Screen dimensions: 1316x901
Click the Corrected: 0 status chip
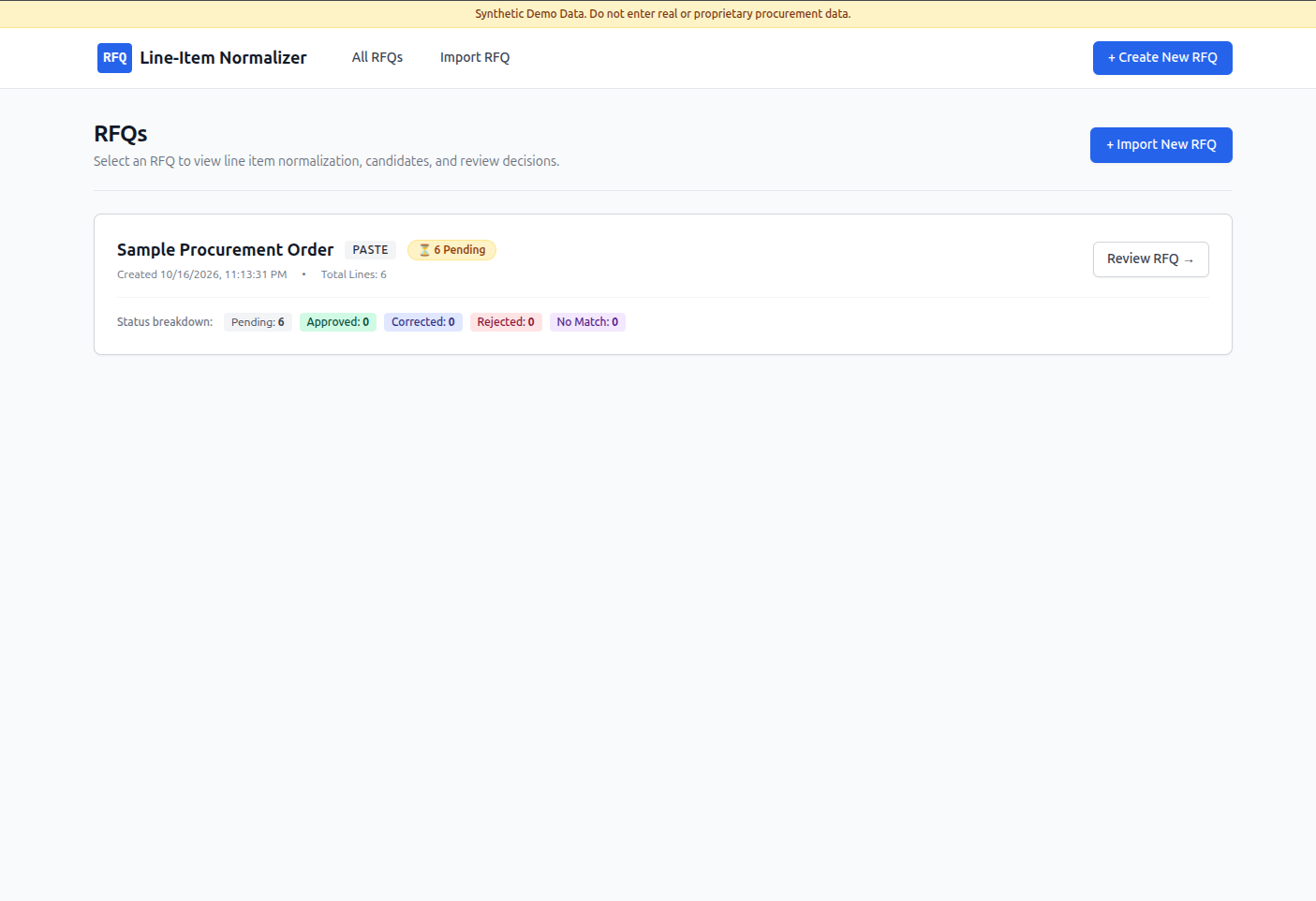[x=423, y=322]
